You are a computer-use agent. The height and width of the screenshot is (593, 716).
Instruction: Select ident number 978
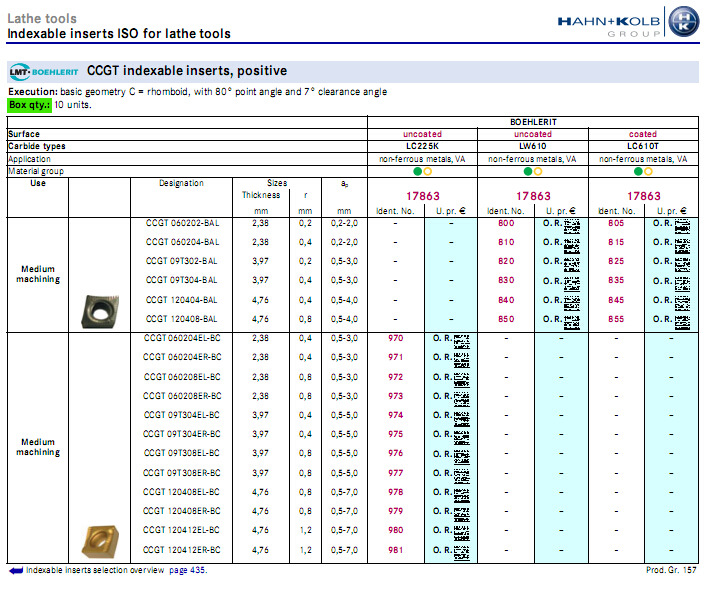coord(395,492)
